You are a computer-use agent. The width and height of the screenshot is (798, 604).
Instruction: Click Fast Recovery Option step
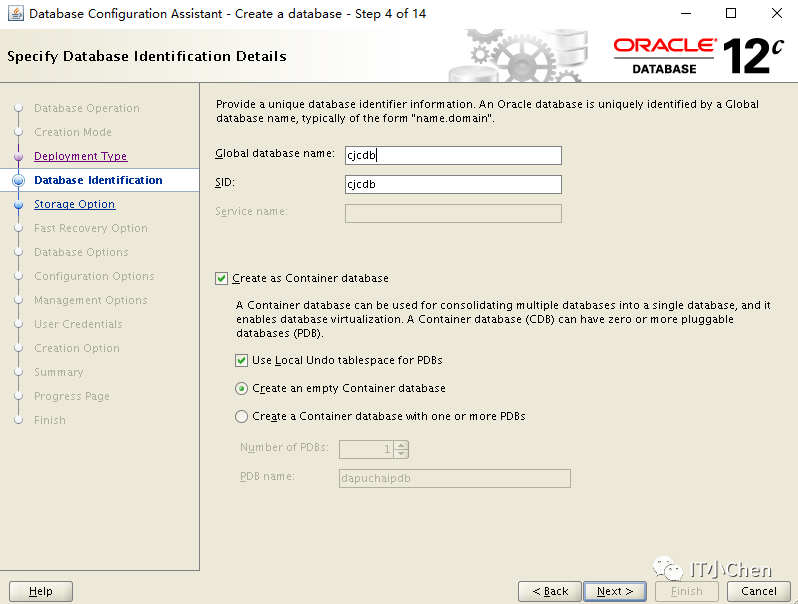pos(91,228)
